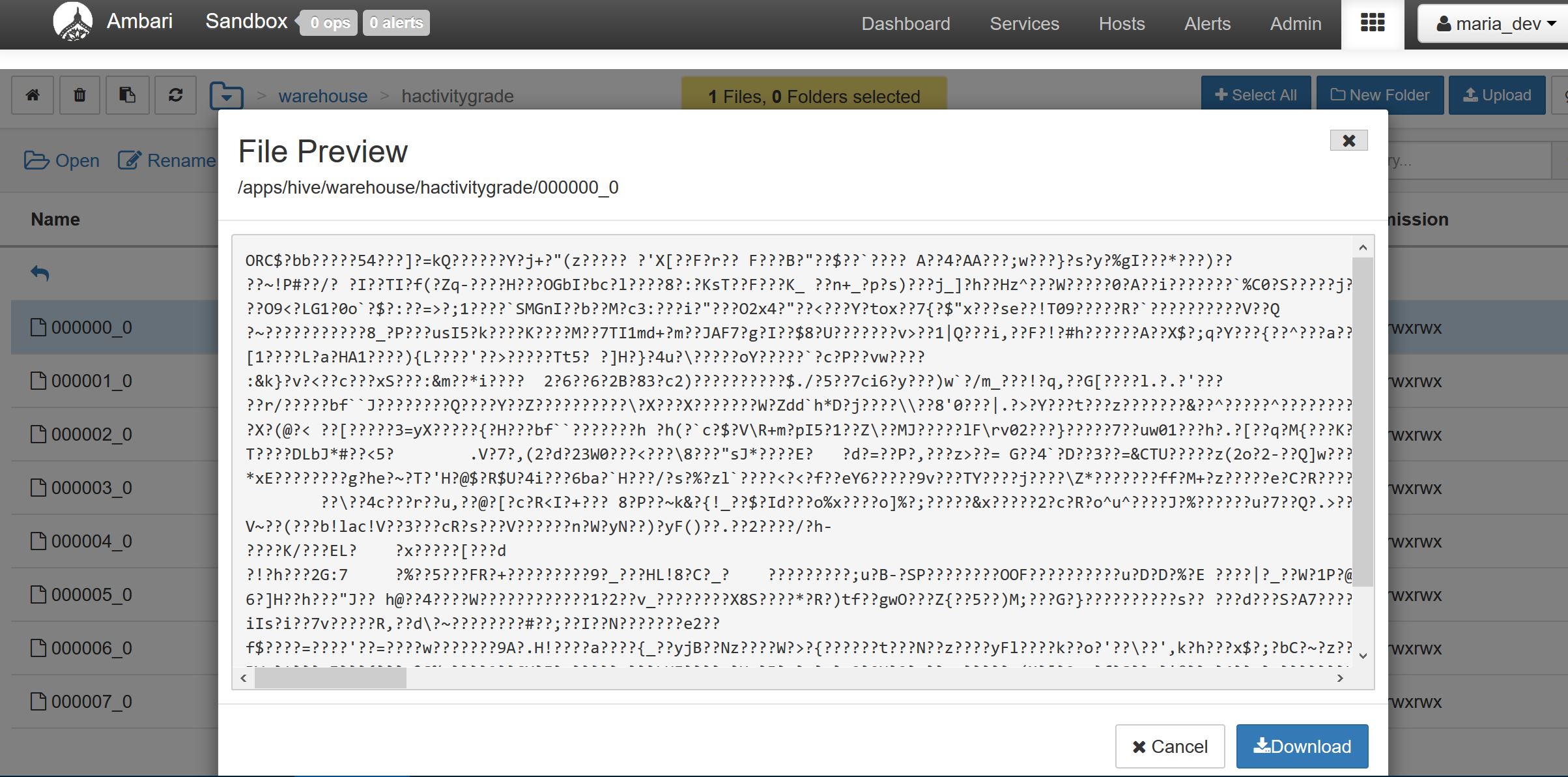Open the Services menu
The height and width of the screenshot is (777, 1568).
[1024, 23]
